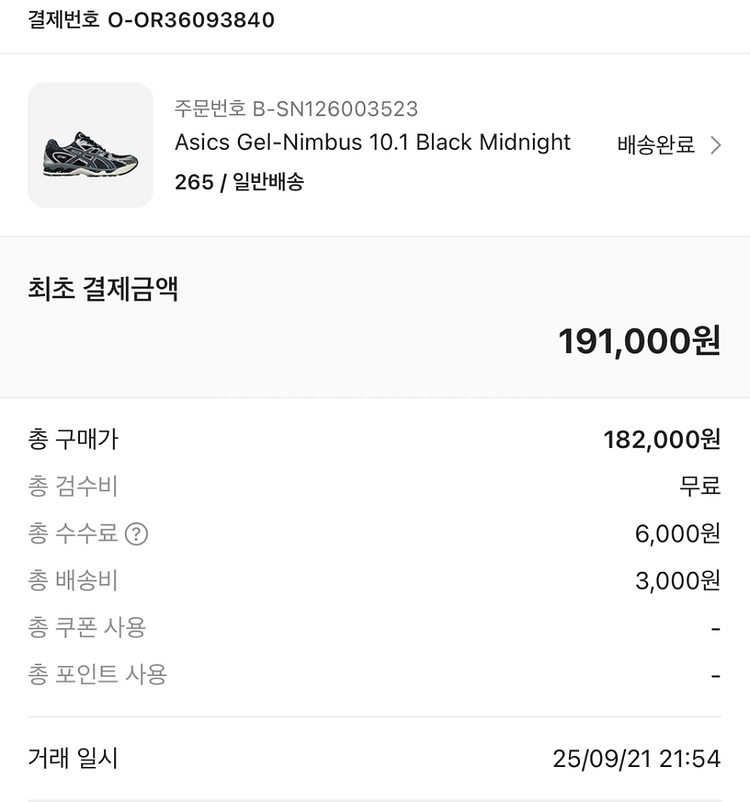Click the 총 수수료 fee label

pyautogui.click(x=73, y=533)
